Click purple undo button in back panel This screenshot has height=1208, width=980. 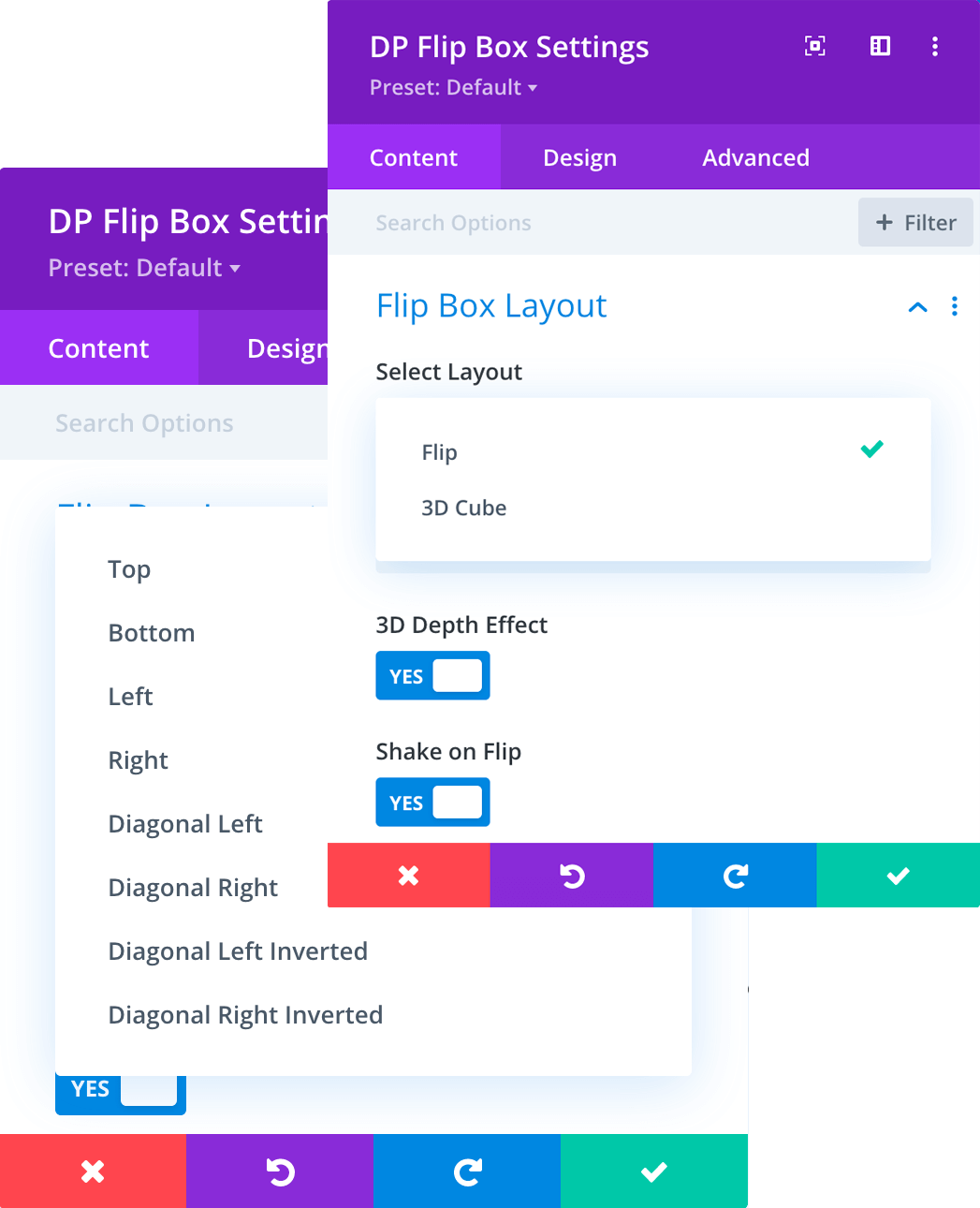(280, 1171)
